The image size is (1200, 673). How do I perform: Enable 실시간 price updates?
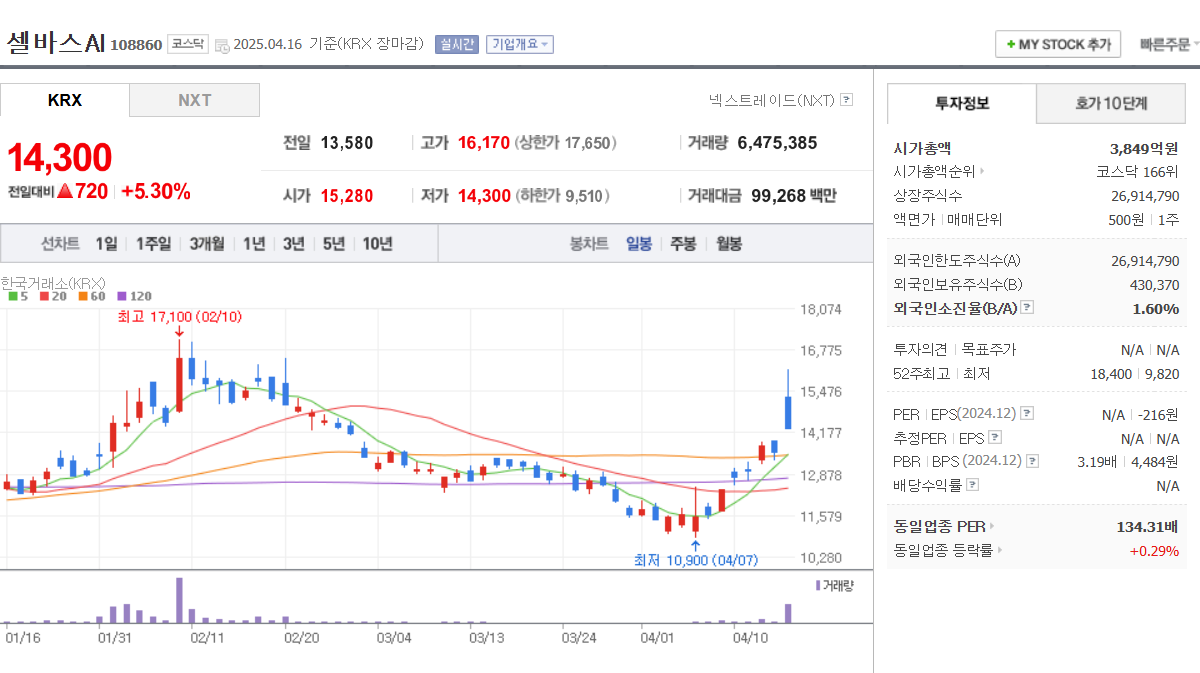455,43
